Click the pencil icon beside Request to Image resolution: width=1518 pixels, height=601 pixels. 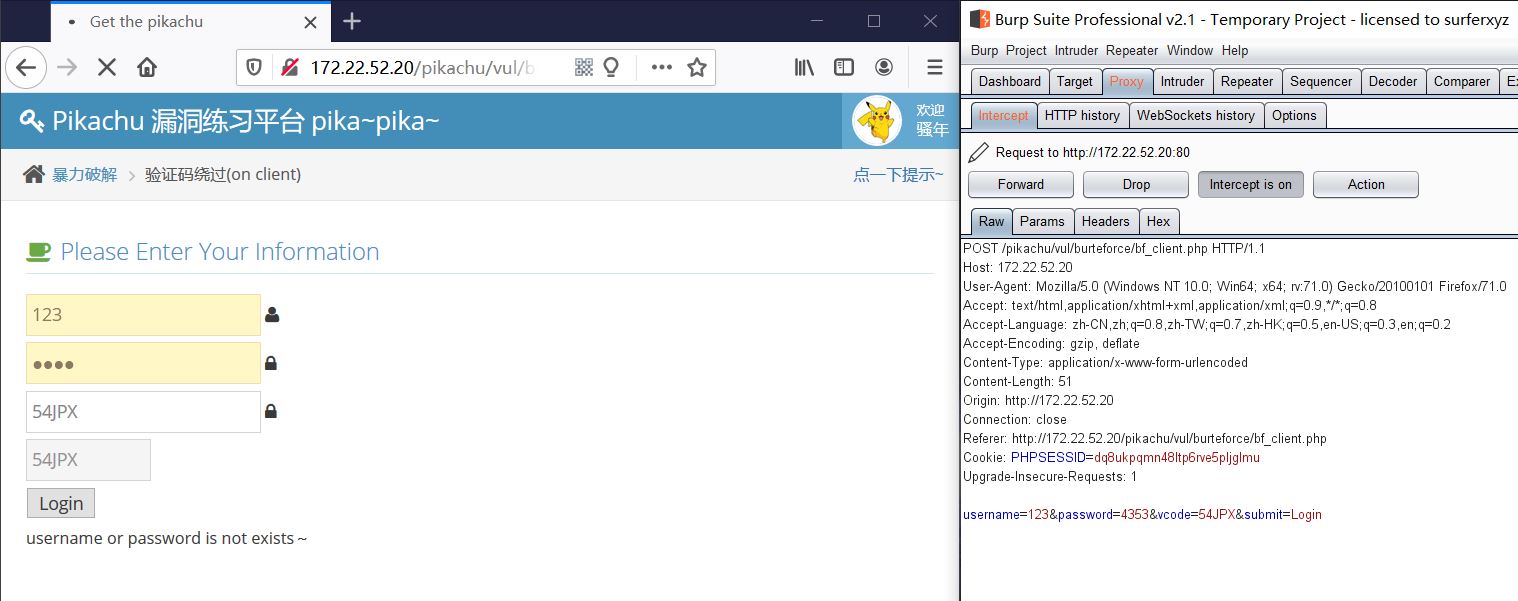tap(978, 152)
